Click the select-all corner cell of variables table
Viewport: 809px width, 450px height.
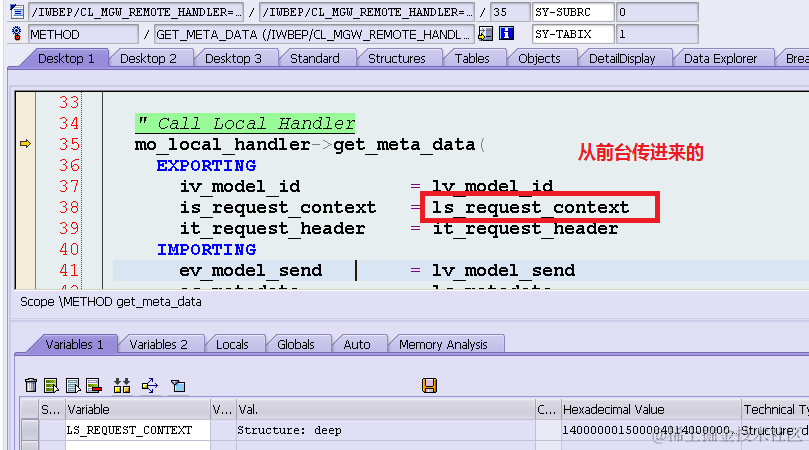pos(30,409)
